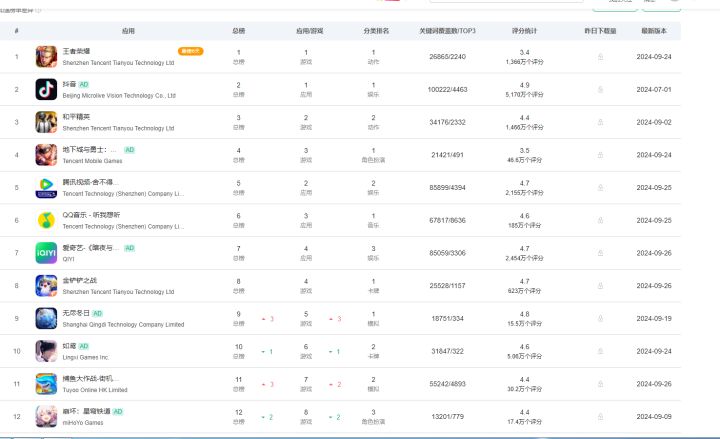
Task: Click the download lock icon in QQ音乐 row
Action: point(600,220)
